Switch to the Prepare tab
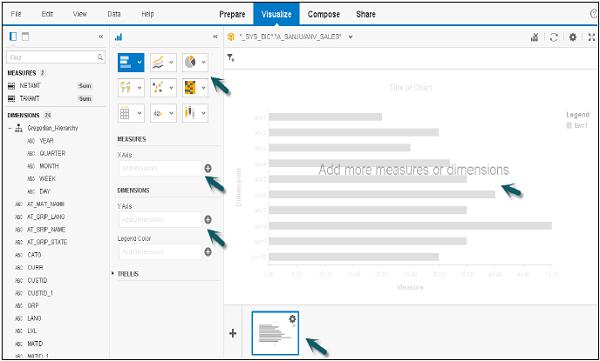 pos(232,14)
